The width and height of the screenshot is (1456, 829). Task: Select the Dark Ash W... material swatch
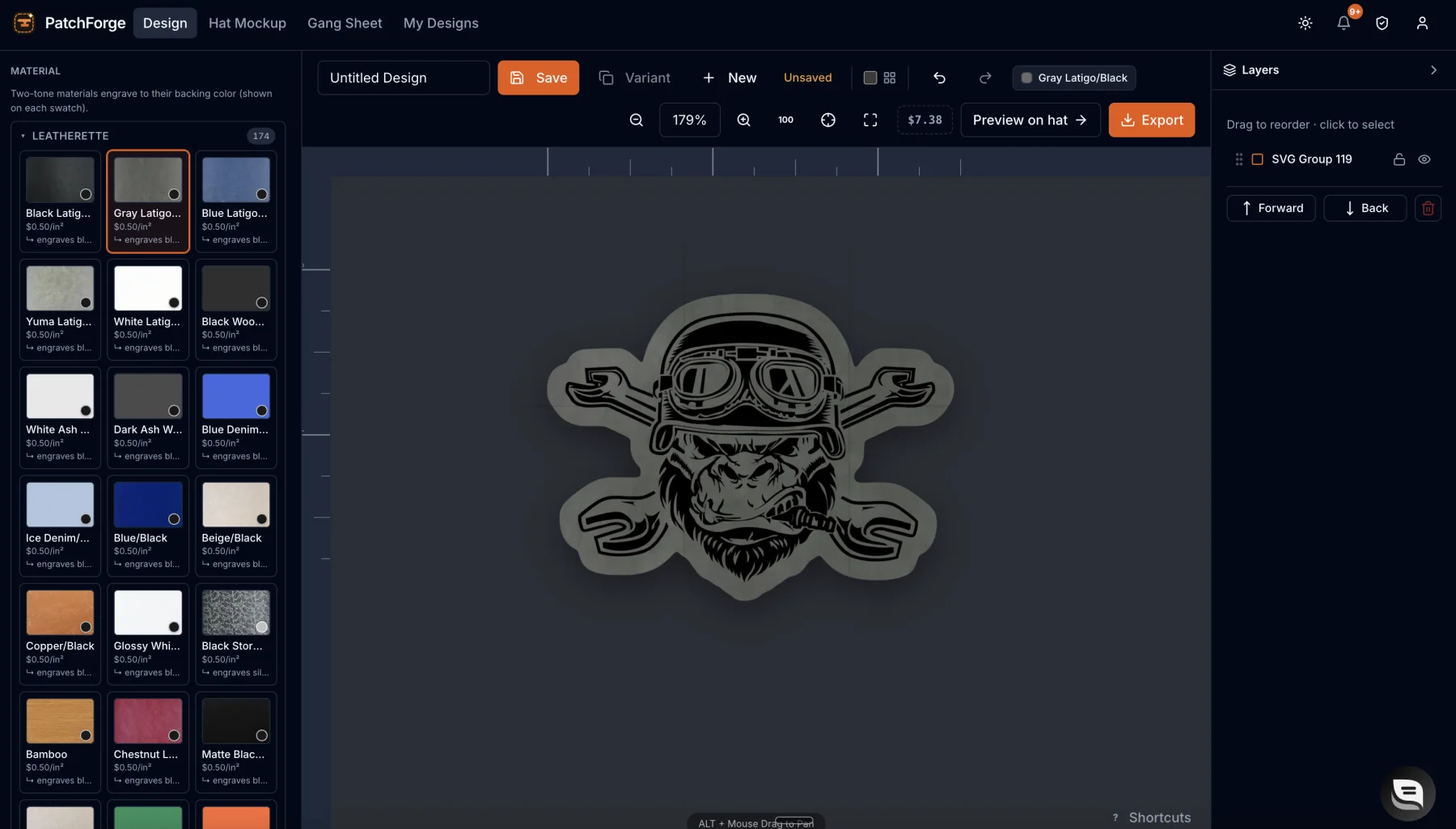click(x=148, y=418)
